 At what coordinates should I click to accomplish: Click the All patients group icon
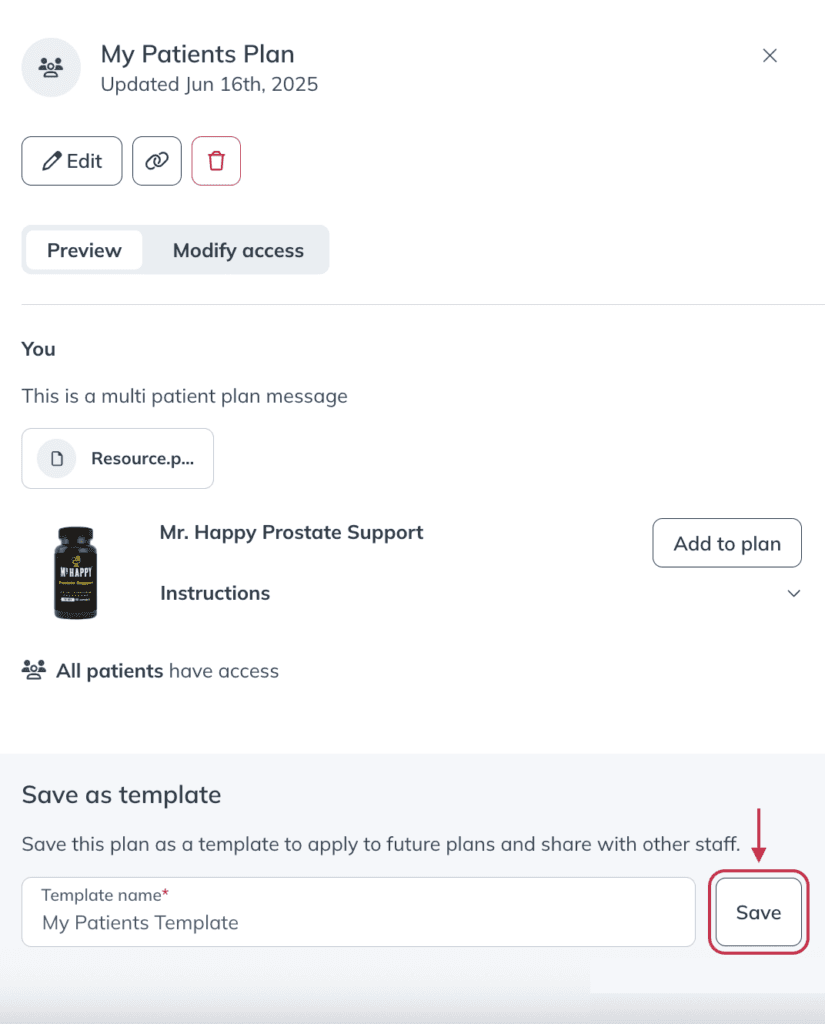pos(34,670)
